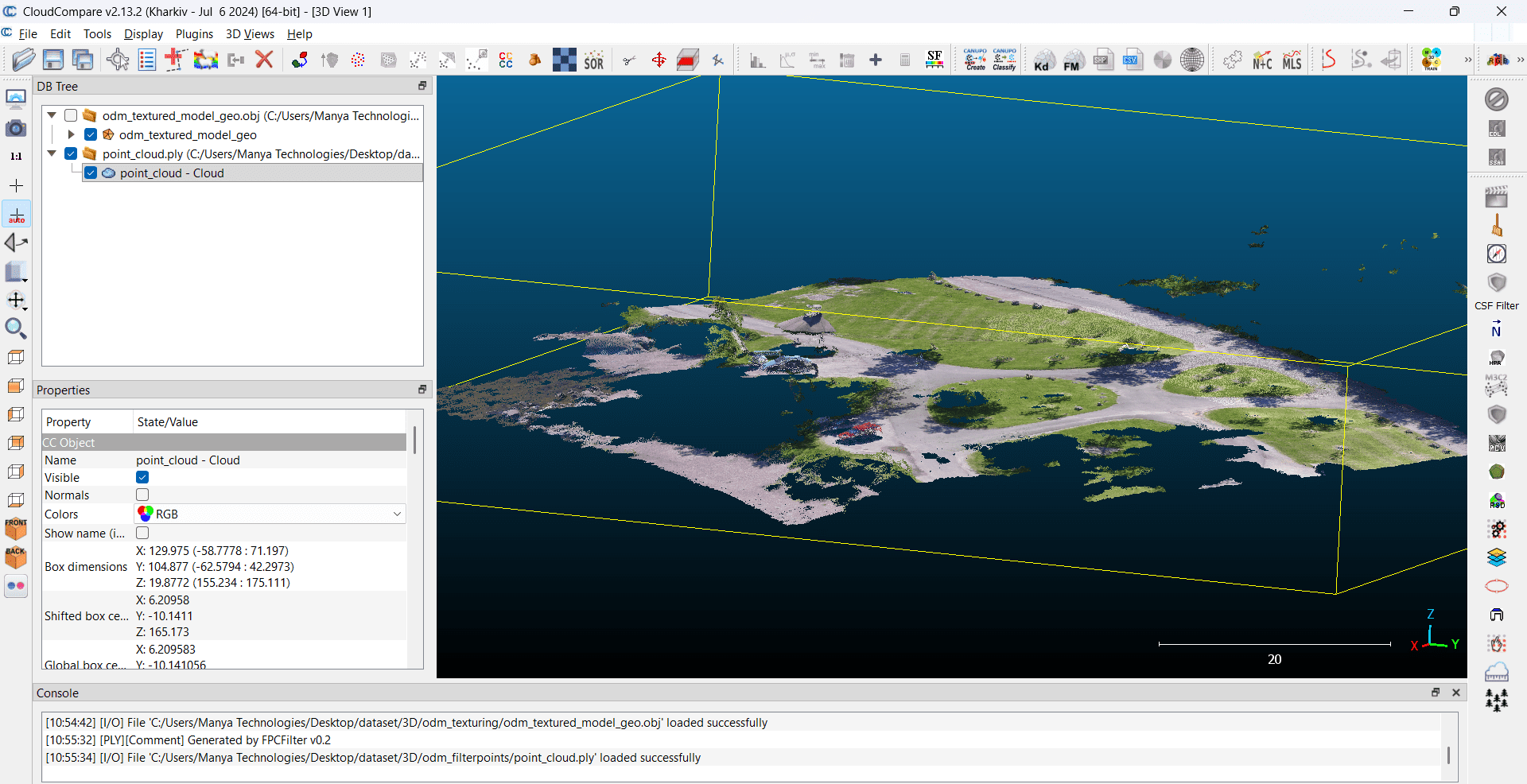Open the Display menu
Viewport: 1527px width, 784px height.
(x=143, y=34)
